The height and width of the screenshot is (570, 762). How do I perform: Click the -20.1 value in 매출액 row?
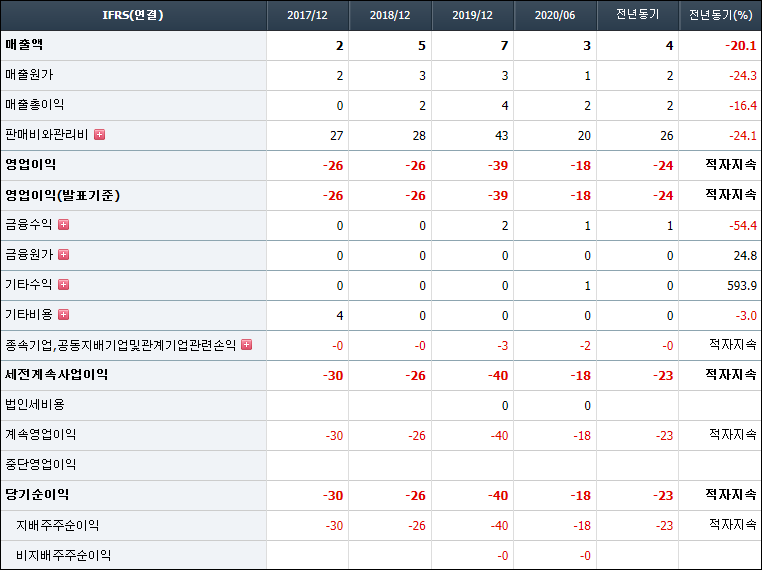(x=741, y=46)
